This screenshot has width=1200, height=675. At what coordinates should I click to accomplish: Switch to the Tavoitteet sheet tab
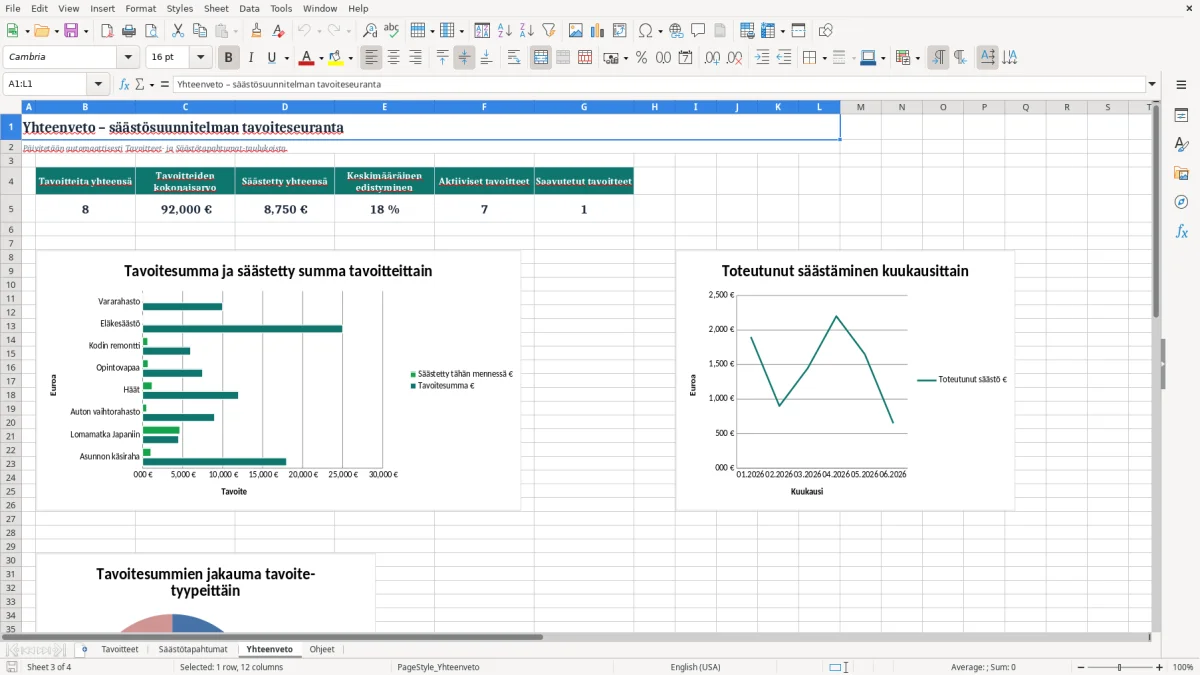tap(120, 649)
